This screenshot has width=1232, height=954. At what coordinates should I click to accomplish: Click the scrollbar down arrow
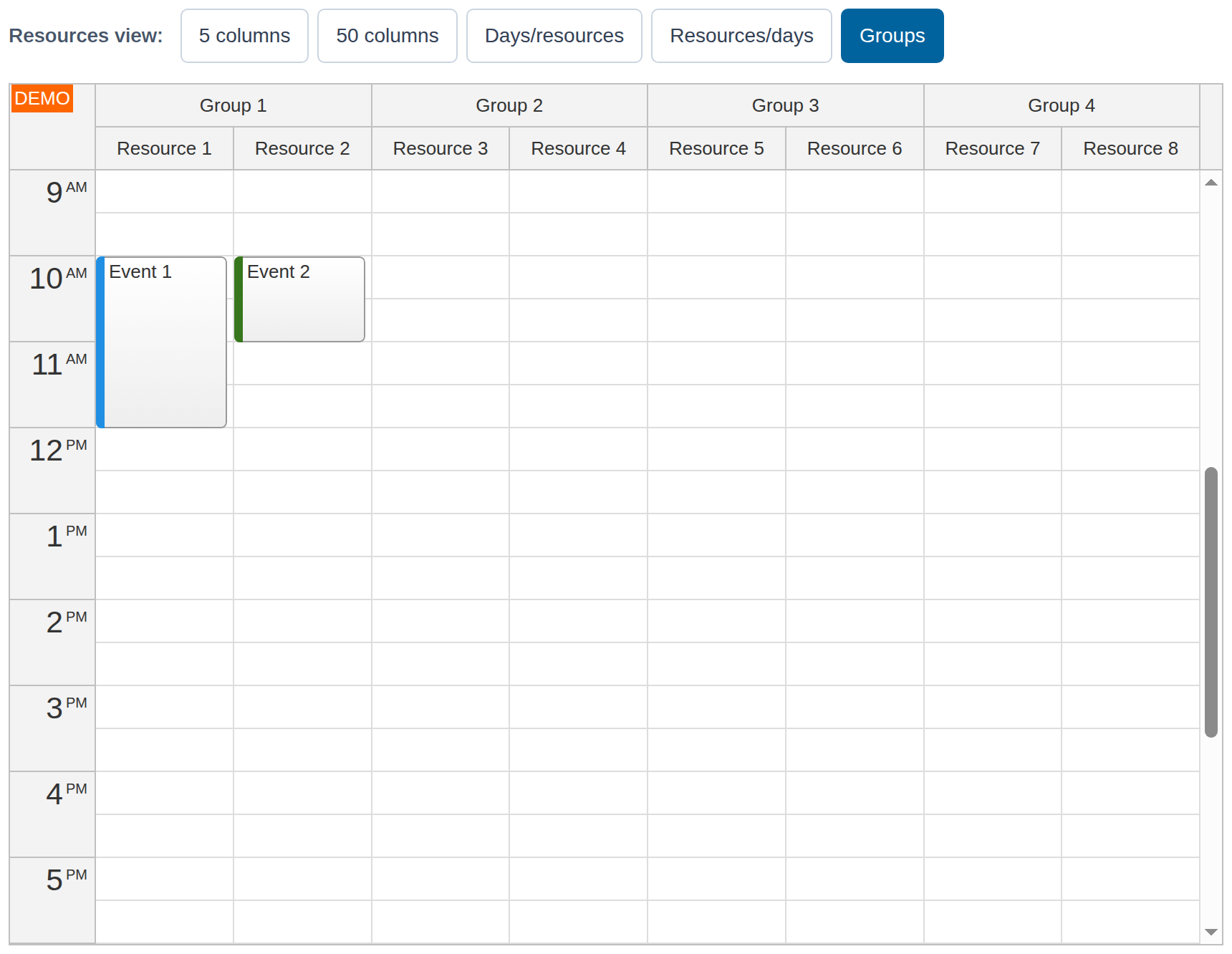coord(1211,932)
